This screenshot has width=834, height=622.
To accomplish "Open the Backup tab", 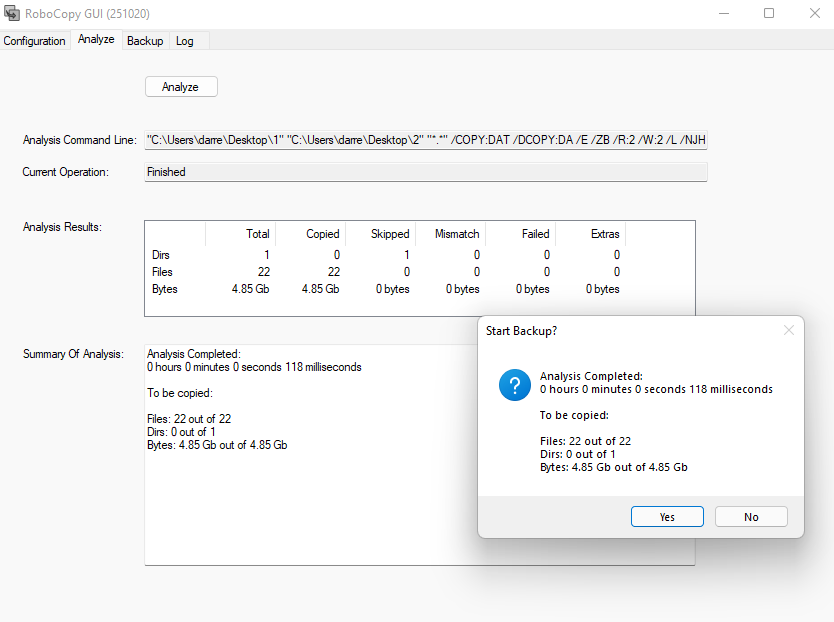I will 144,41.
